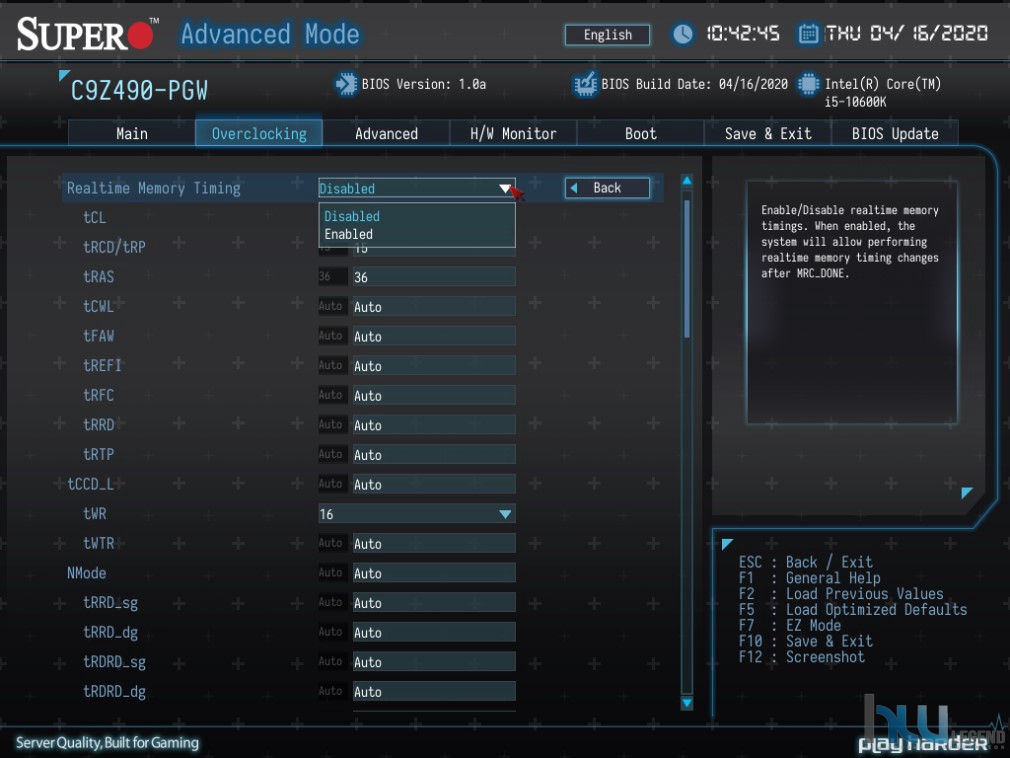This screenshot has width=1010, height=758.
Task: Click the NMode Auto input field
Action: pyautogui.click(x=434, y=573)
